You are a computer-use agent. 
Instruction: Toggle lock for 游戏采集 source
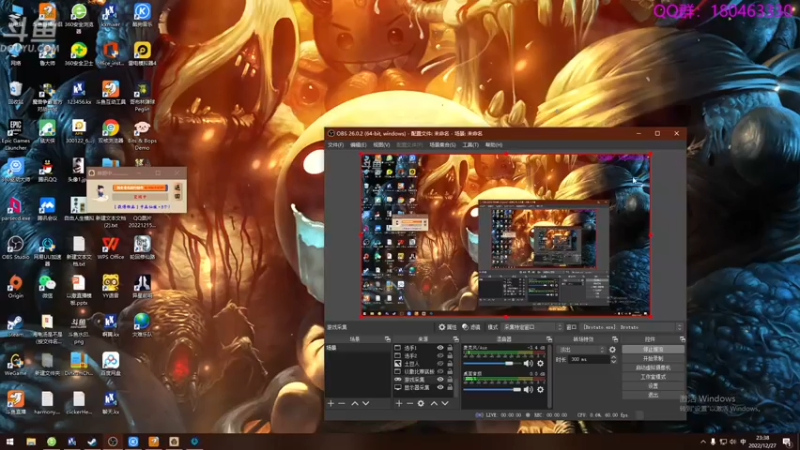tap(449, 380)
